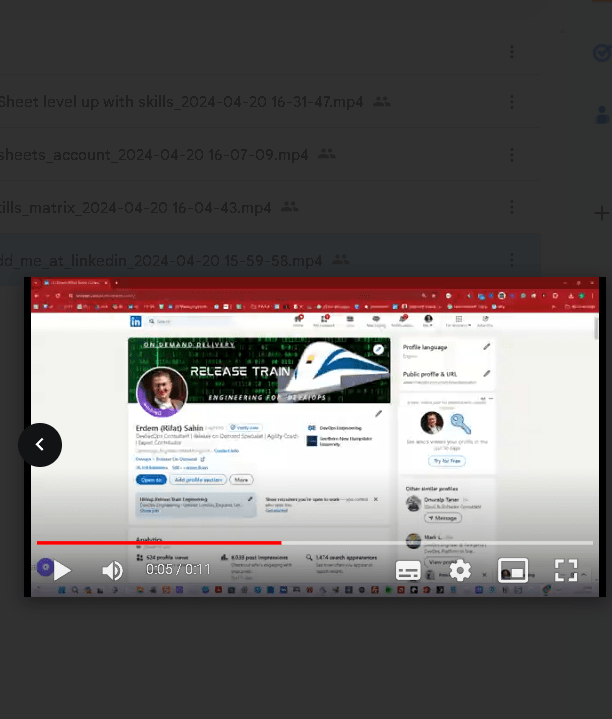The image size is (612, 719).
Task: Click Try for Free button
Action: 447,461
